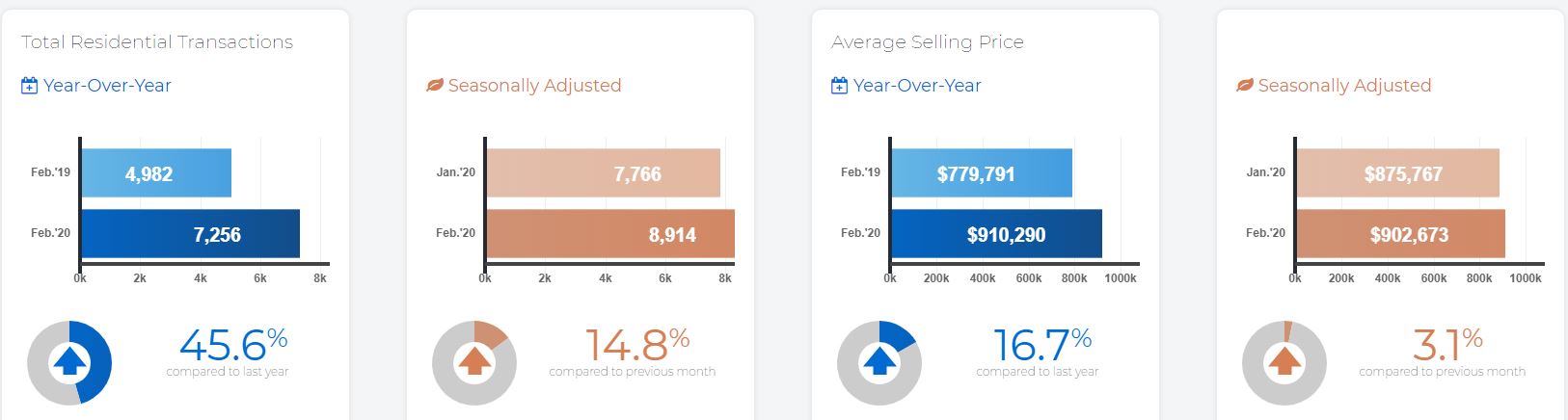Click leaf icon beside Transactions Seasonally Adjusted
The height and width of the screenshot is (420, 1568).
tap(435, 86)
